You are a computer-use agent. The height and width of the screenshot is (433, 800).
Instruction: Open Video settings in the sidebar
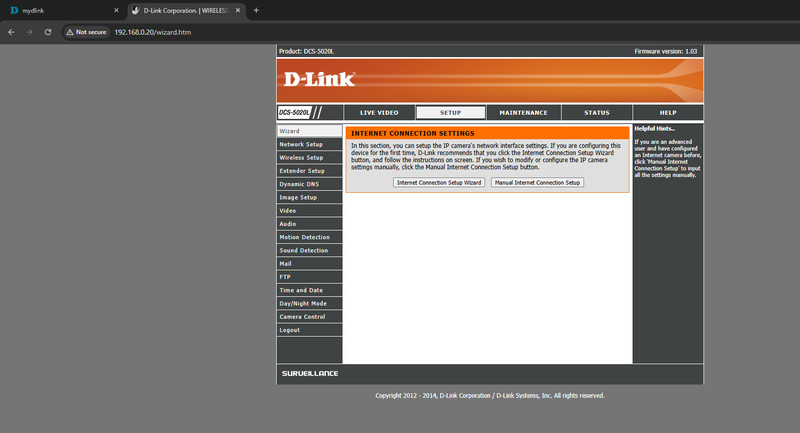click(x=309, y=211)
